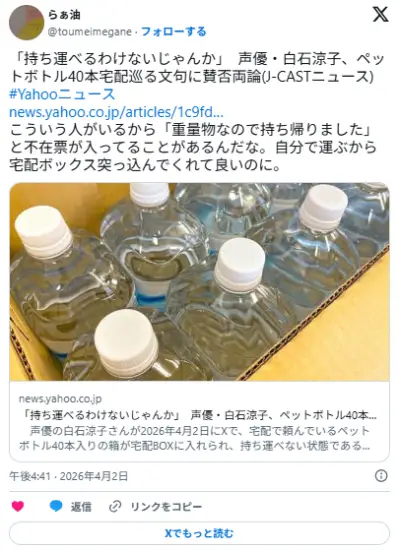Click the chain link copy icon
The height and width of the screenshot is (550, 400).
pyautogui.click(x=115, y=506)
